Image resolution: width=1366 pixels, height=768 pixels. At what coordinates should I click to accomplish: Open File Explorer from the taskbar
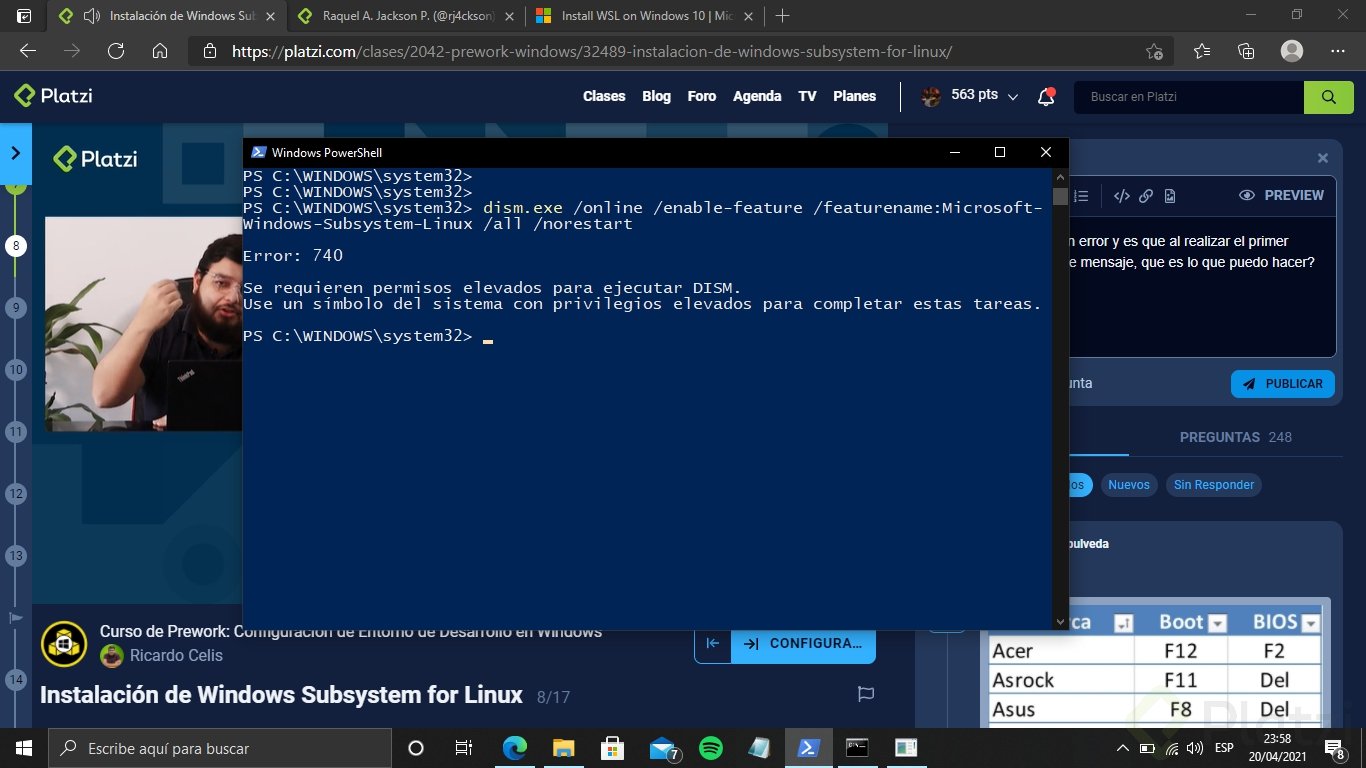564,748
